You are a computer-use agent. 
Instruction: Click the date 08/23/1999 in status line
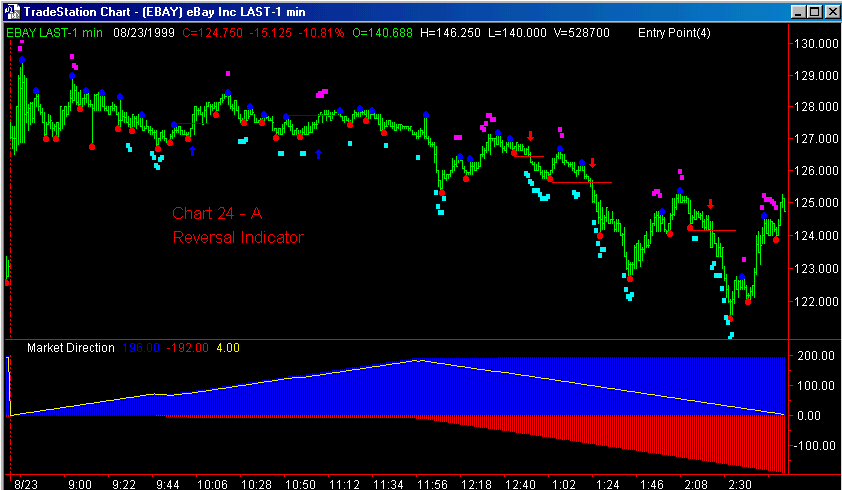(144, 33)
